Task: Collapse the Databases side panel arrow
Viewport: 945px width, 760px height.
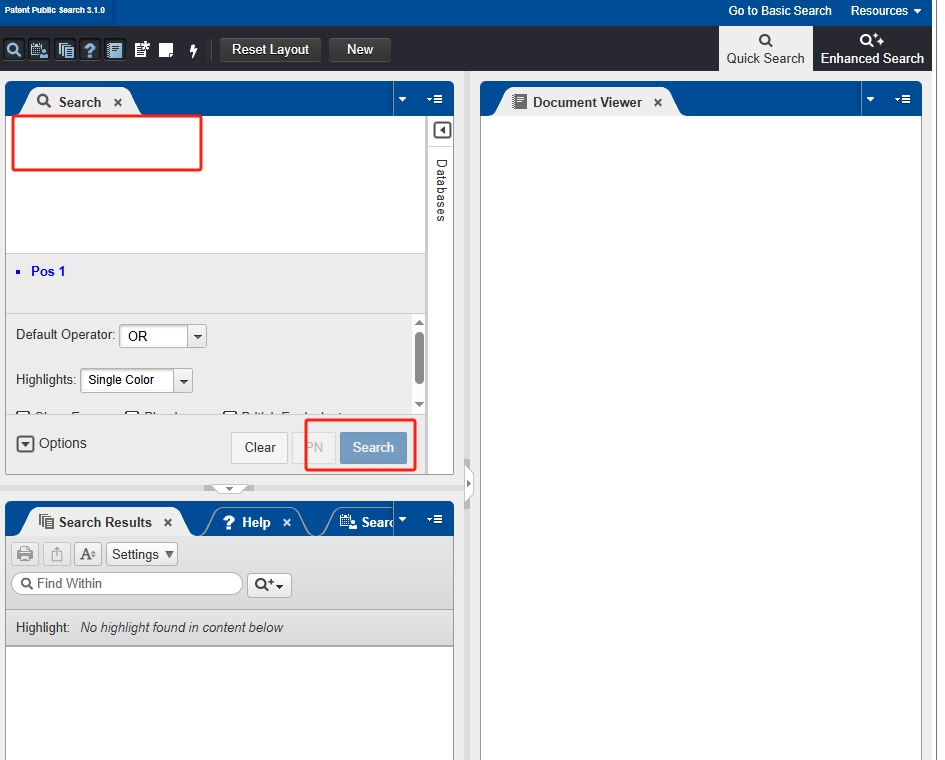Action: click(x=442, y=130)
